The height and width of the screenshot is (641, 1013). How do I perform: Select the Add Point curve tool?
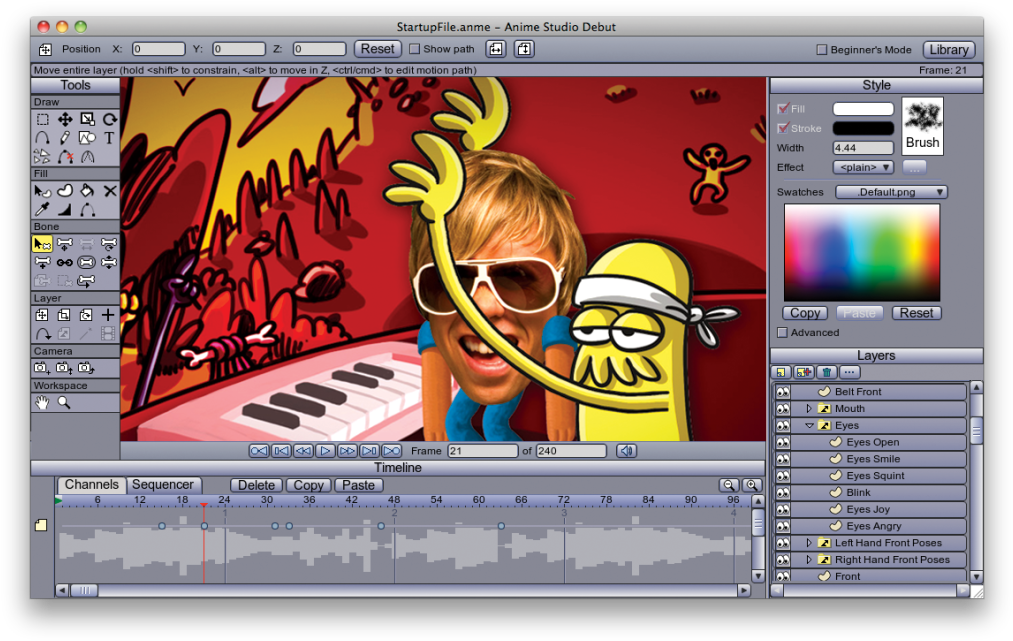point(43,138)
